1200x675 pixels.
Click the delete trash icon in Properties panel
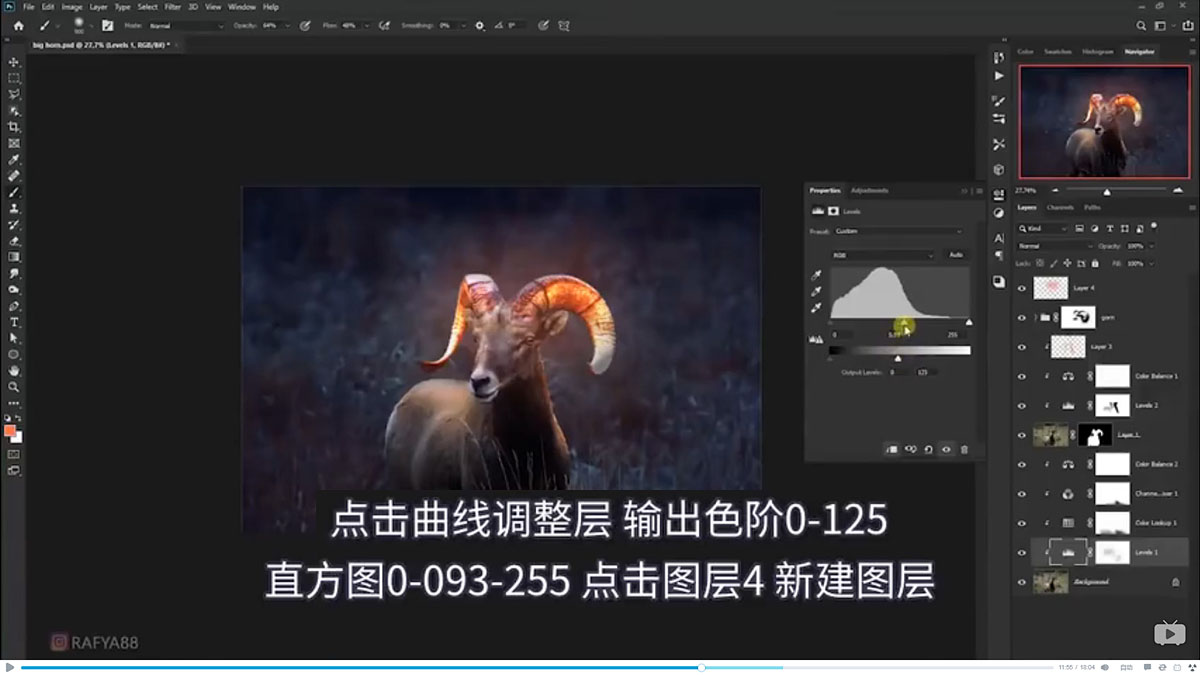[963, 448]
